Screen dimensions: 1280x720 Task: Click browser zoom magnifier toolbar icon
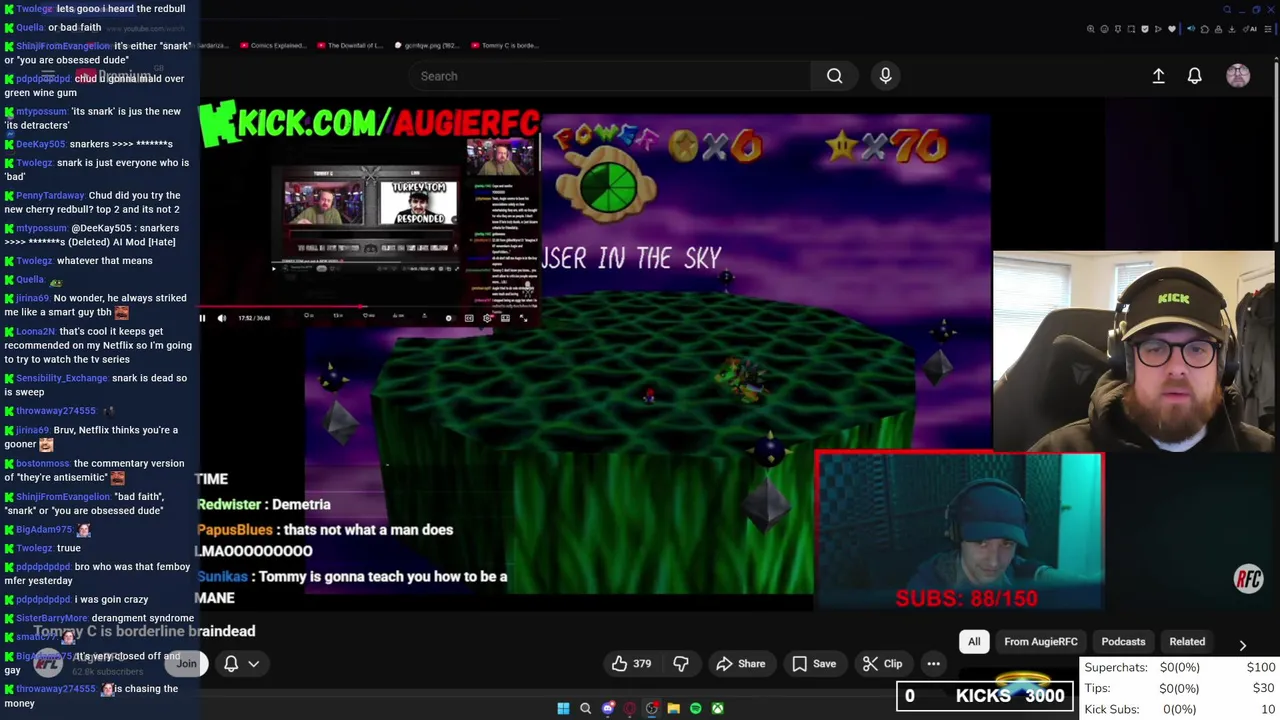click(1091, 29)
